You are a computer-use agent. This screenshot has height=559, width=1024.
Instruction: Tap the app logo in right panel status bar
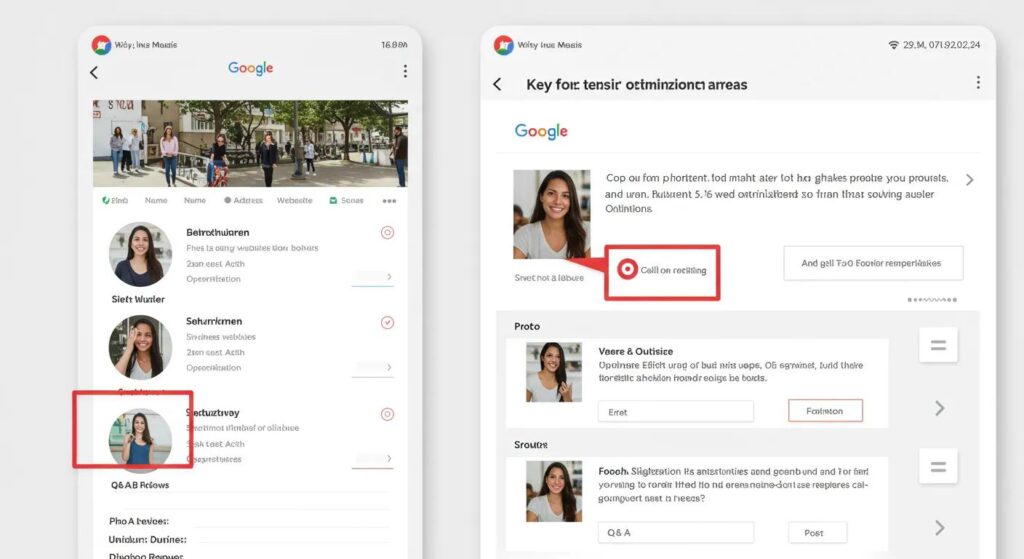coord(504,45)
